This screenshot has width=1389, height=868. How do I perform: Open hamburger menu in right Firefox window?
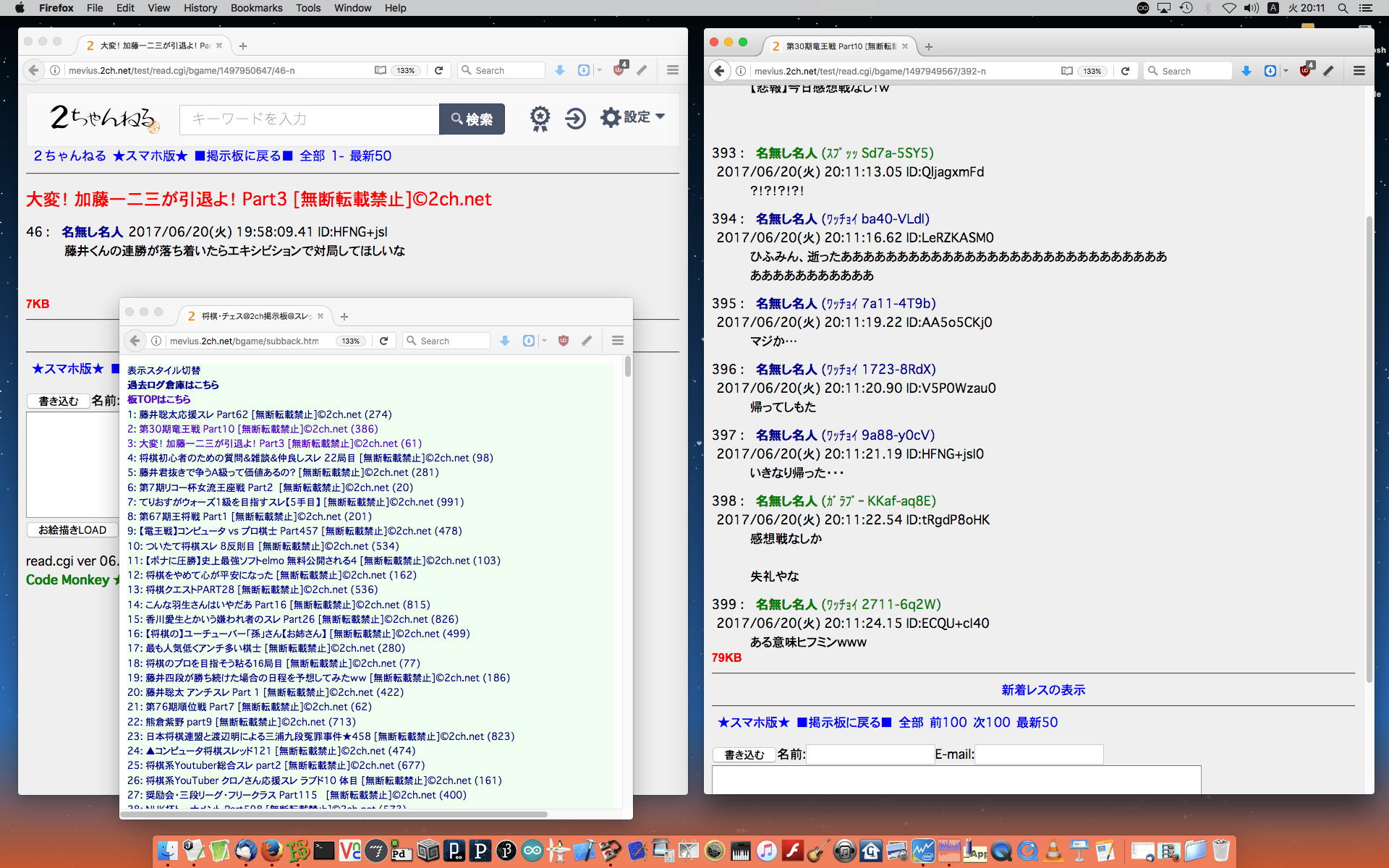pyautogui.click(x=1359, y=71)
